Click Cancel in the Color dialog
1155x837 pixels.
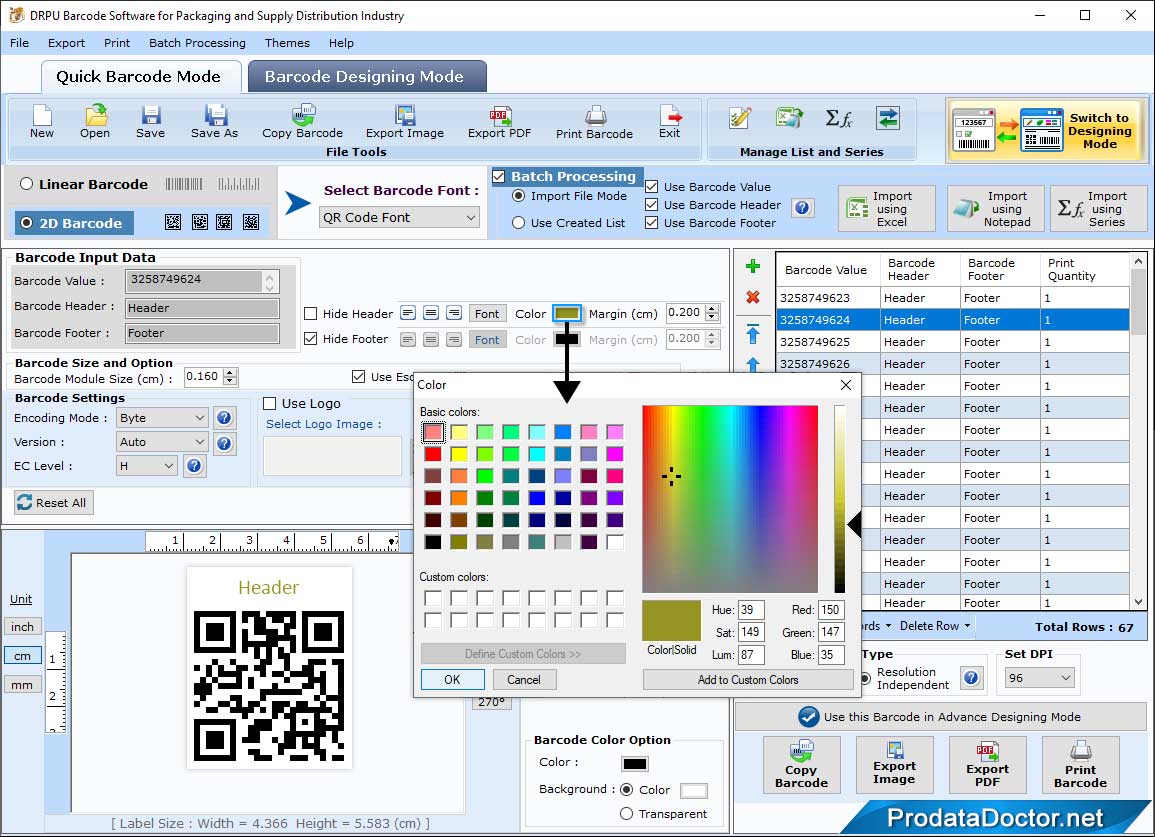pos(524,679)
